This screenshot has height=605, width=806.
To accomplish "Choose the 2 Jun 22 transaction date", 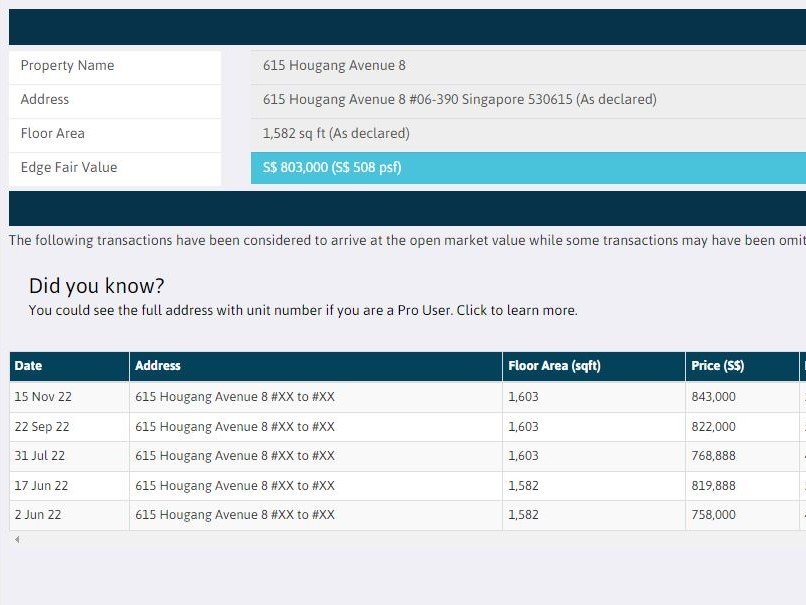I will coord(38,515).
